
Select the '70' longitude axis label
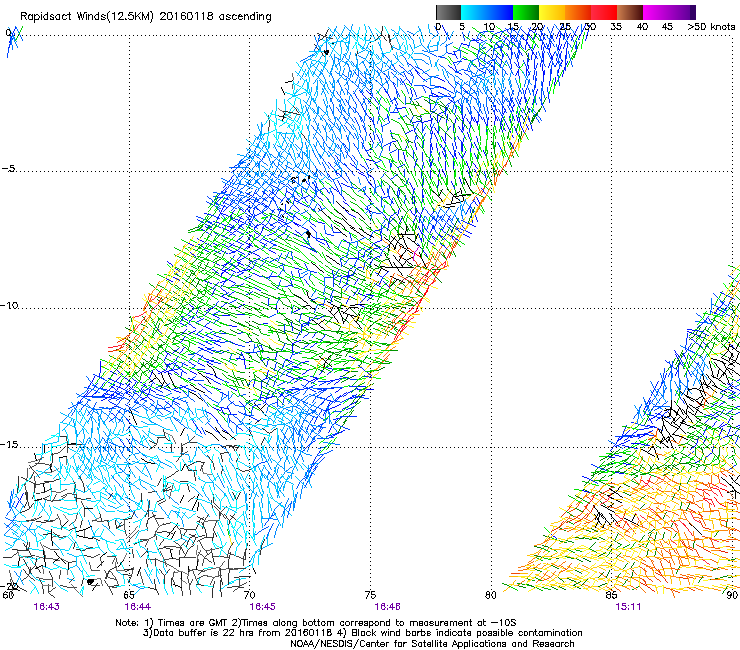250,595
